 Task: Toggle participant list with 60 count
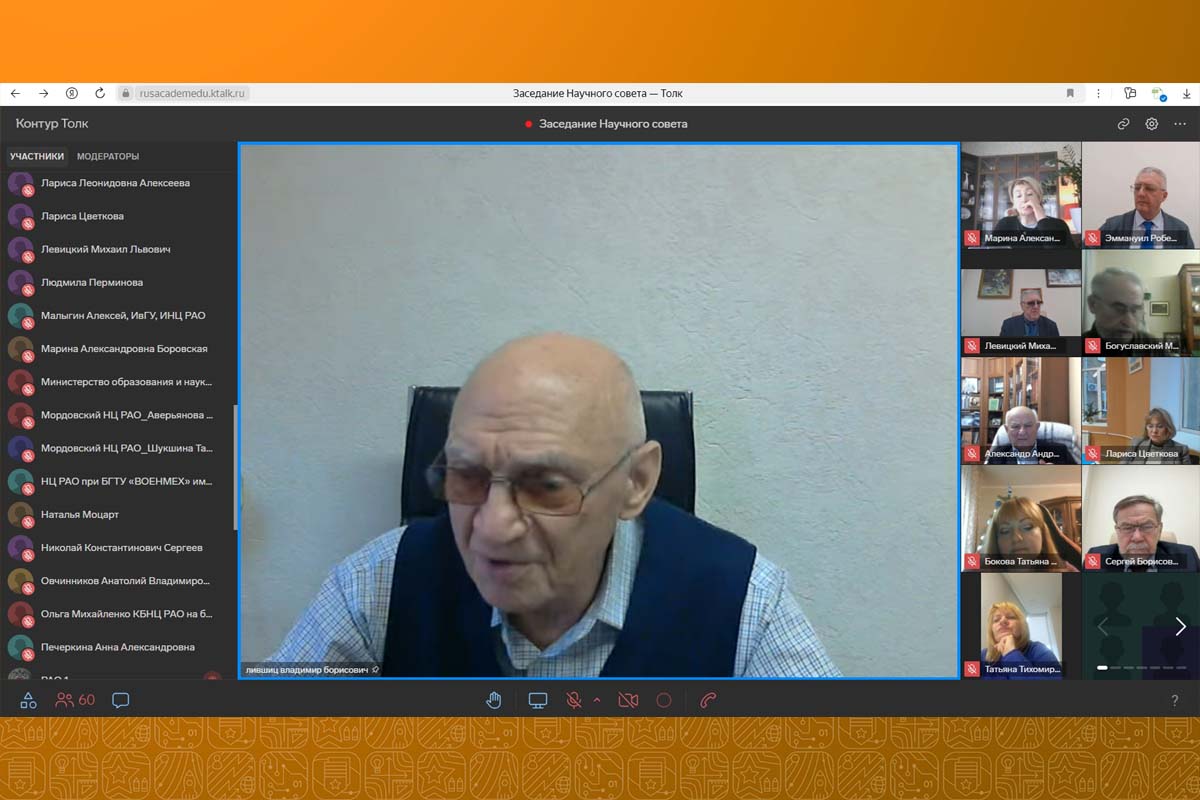(x=76, y=700)
